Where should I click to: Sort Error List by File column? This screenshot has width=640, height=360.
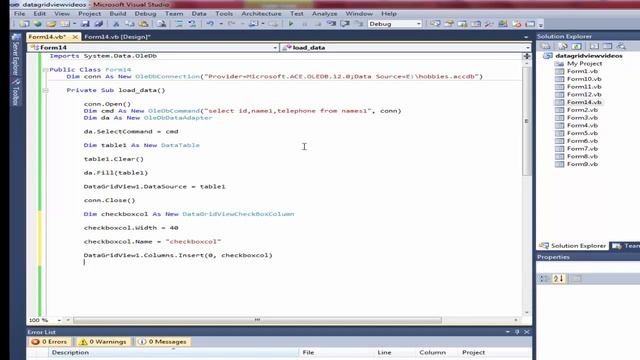337,352
